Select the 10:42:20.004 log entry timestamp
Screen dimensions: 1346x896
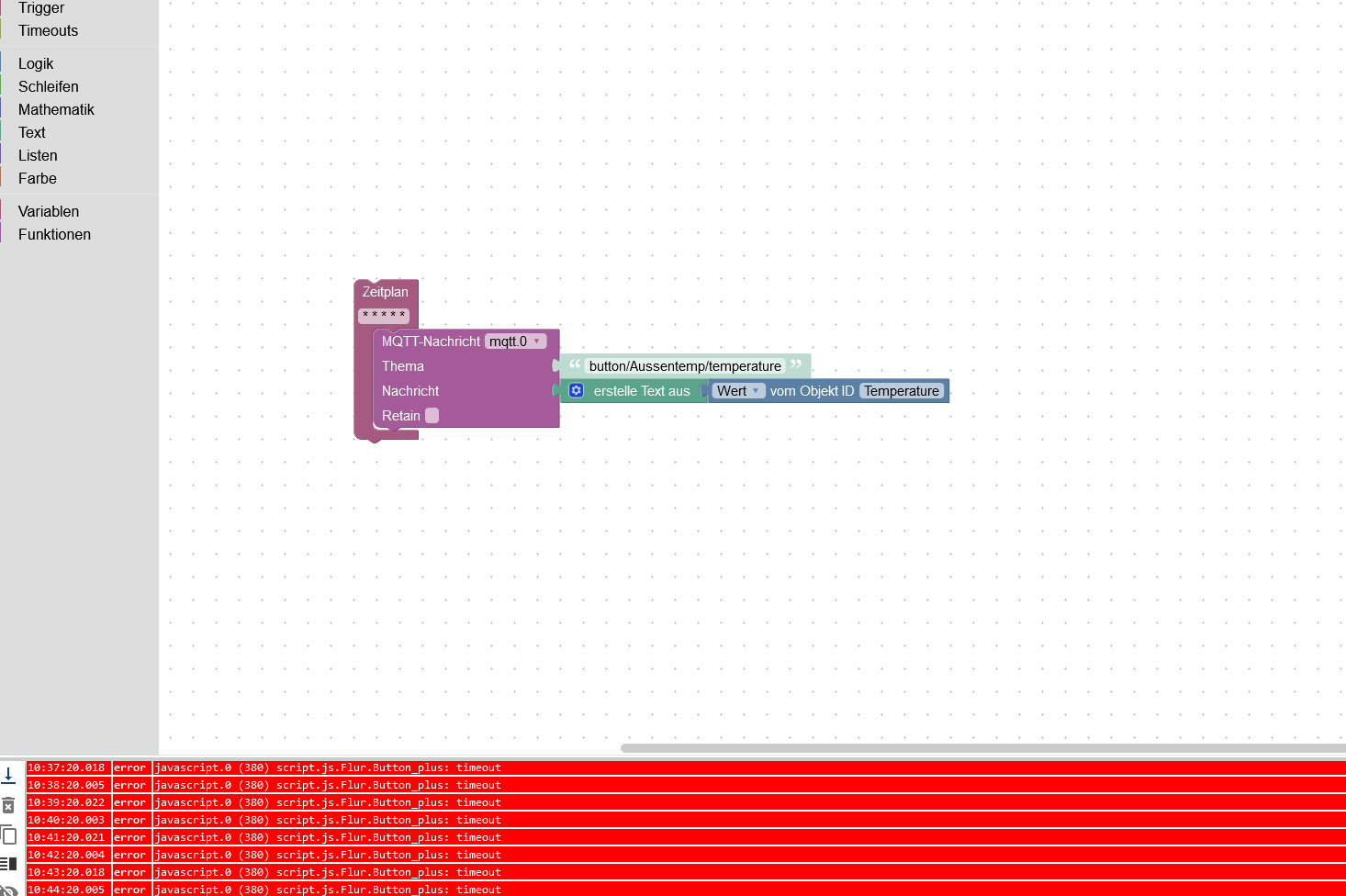coord(66,855)
